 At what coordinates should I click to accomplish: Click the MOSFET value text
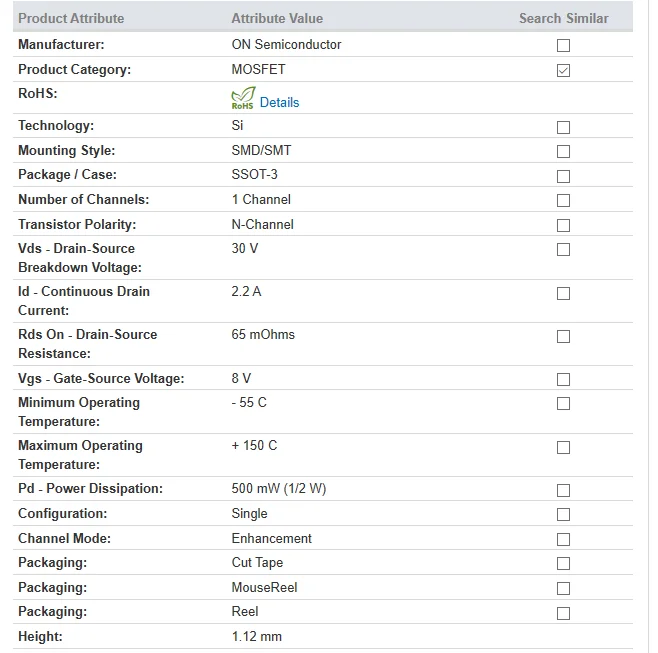point(258,69)
